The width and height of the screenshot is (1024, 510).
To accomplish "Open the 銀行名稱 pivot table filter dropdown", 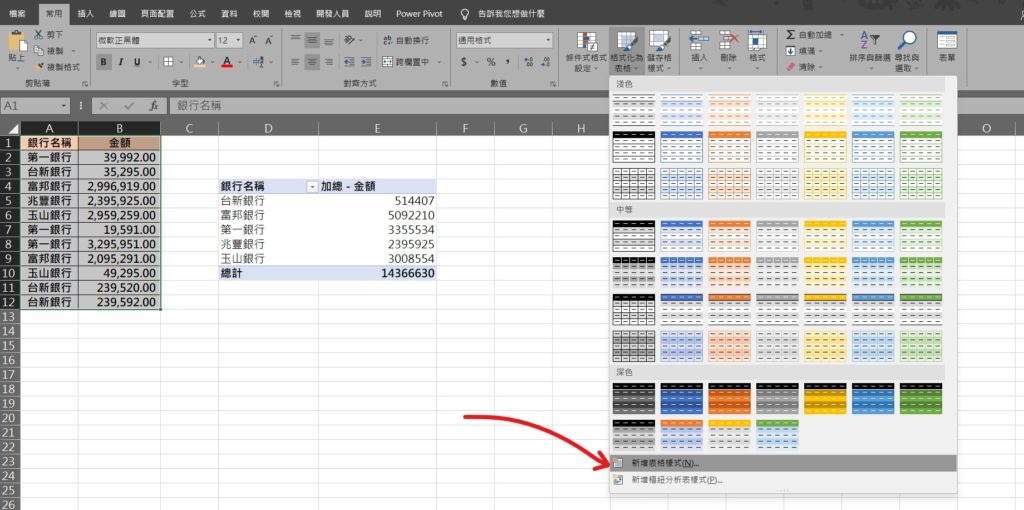I will 312,187.
